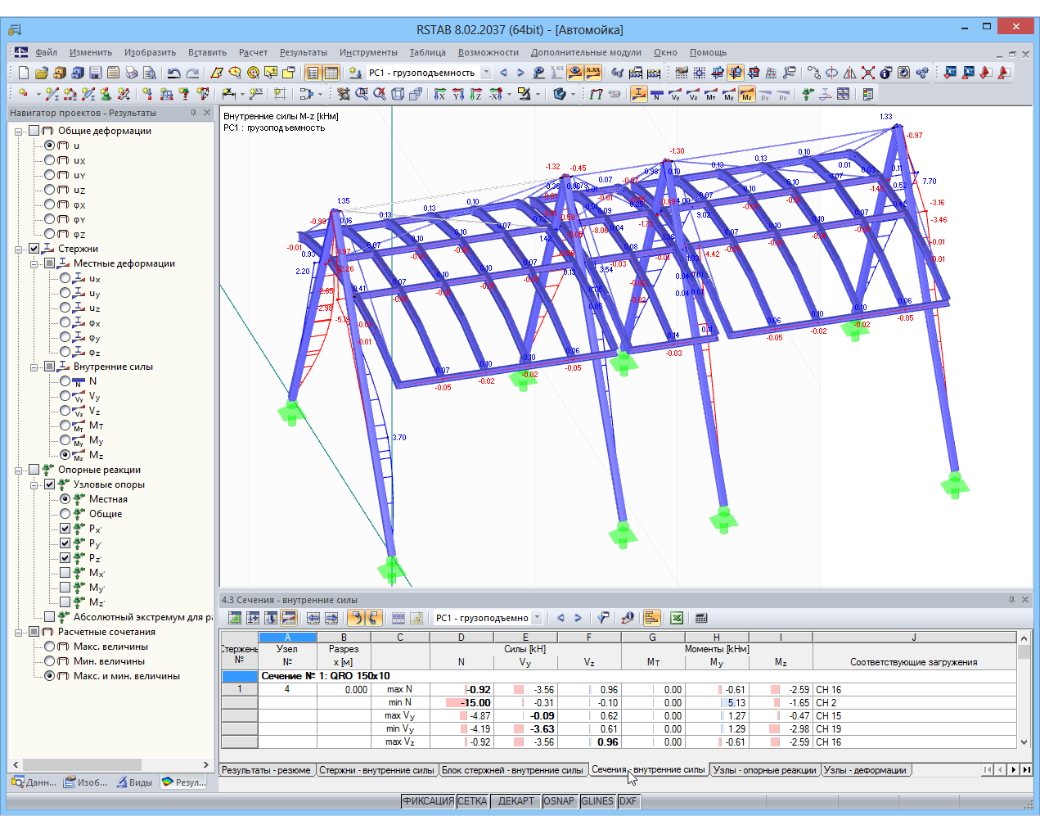
Task: Save the model with the floppy disk icon
Action: [x=96, y=72]
